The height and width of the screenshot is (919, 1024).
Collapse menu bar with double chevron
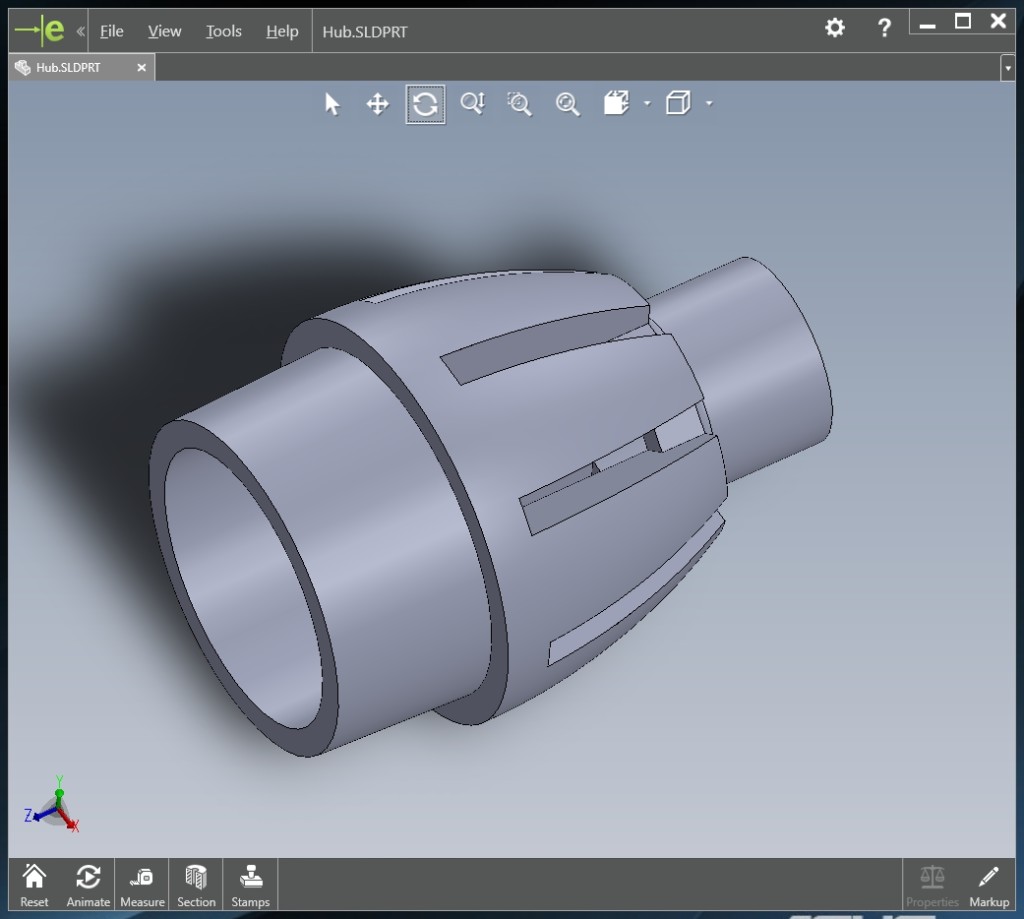tap(80, 31)
